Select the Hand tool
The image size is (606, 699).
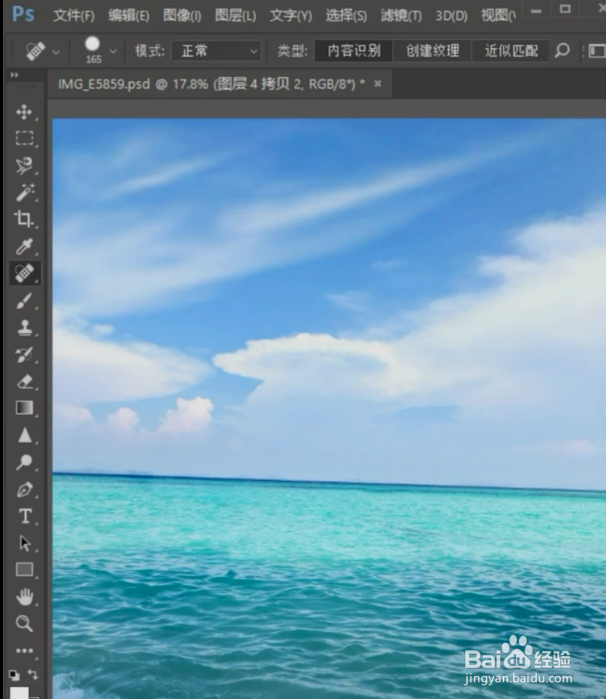[x=24, y=596]
